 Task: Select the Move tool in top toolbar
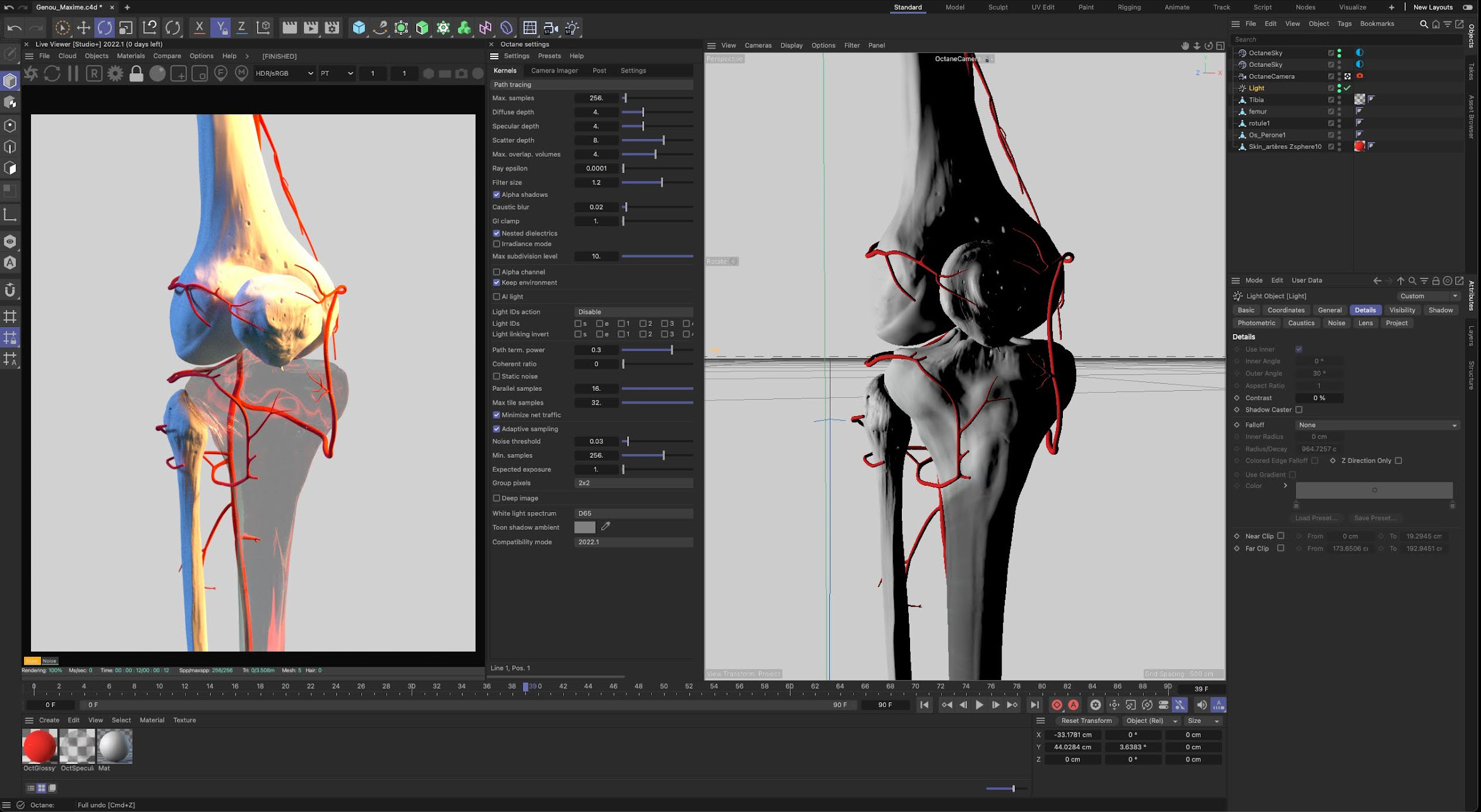[x=83, y=28]
